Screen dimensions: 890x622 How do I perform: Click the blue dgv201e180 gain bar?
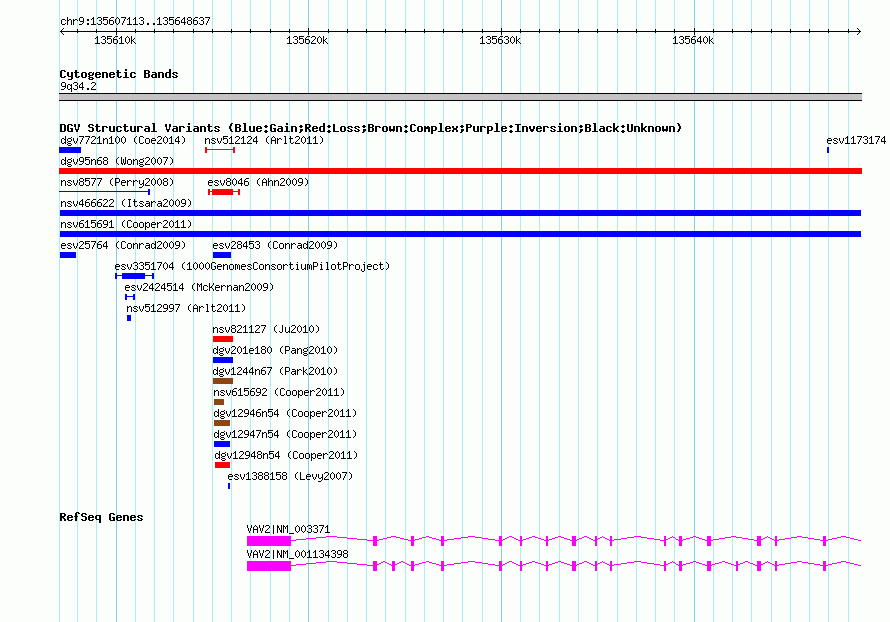point(223,360)
